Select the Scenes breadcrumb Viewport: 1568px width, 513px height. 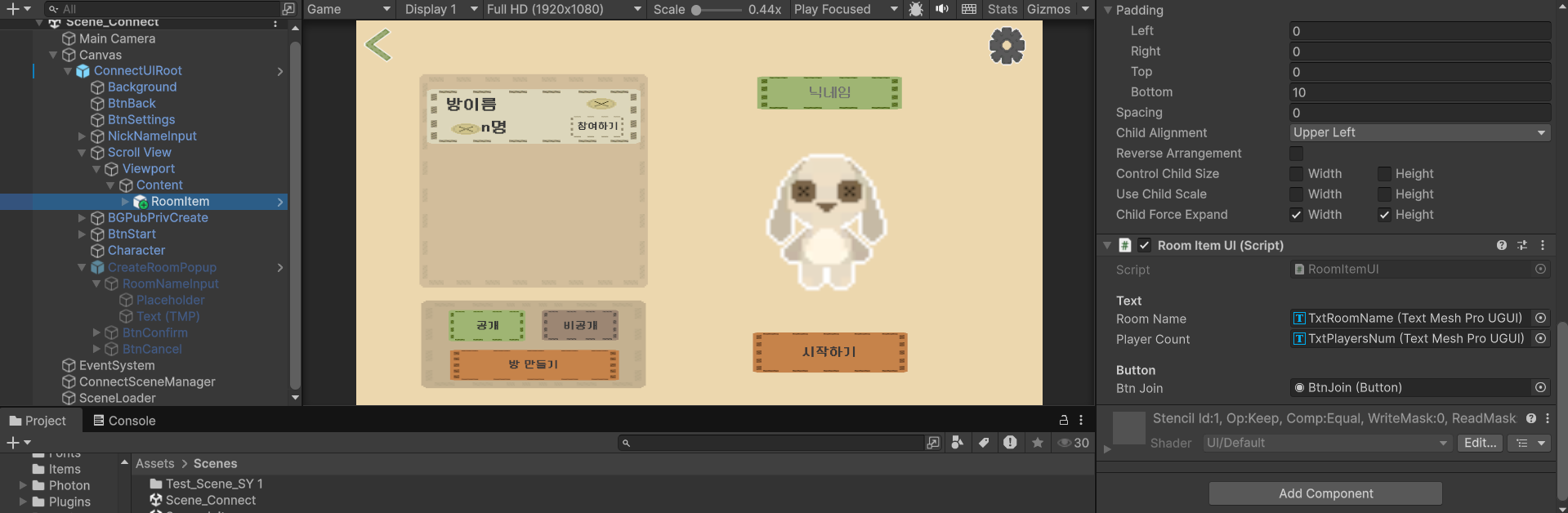tap(215, 463)
